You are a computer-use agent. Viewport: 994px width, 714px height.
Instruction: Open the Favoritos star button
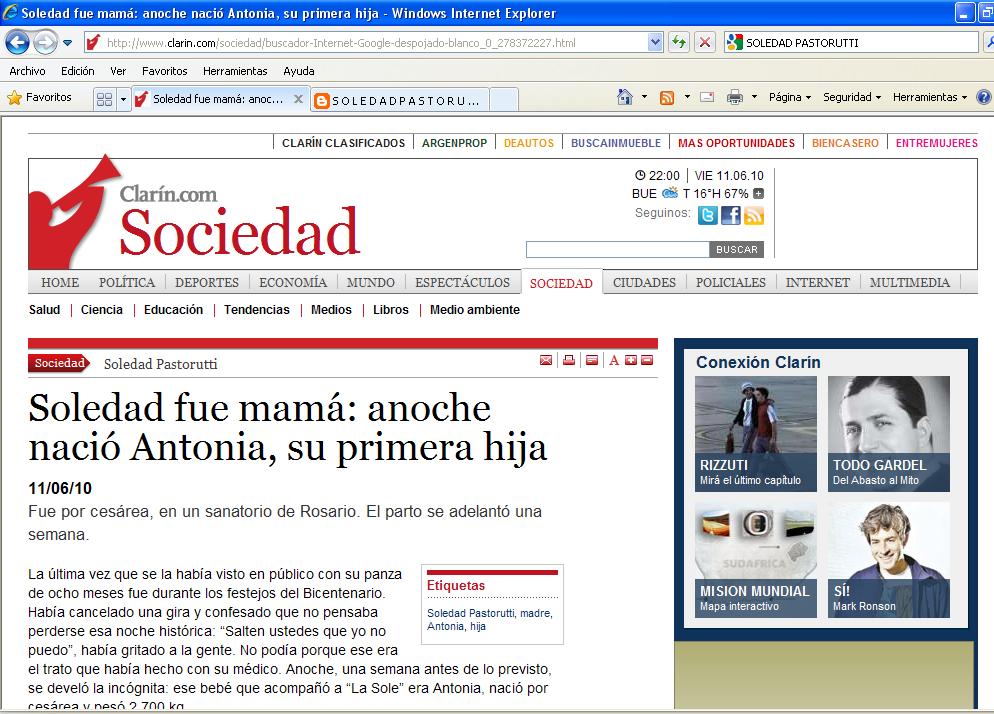click(x=39, y=98)
